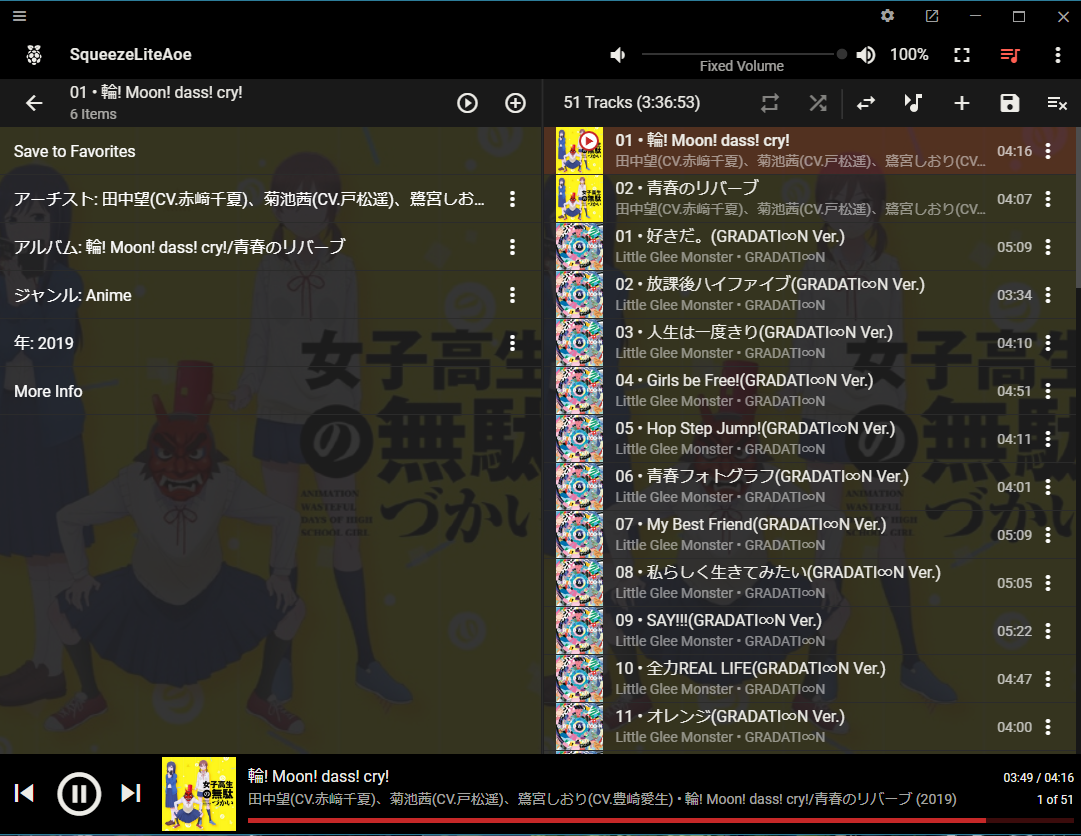Click the volume down speaker icon

[x=618, y=55]
